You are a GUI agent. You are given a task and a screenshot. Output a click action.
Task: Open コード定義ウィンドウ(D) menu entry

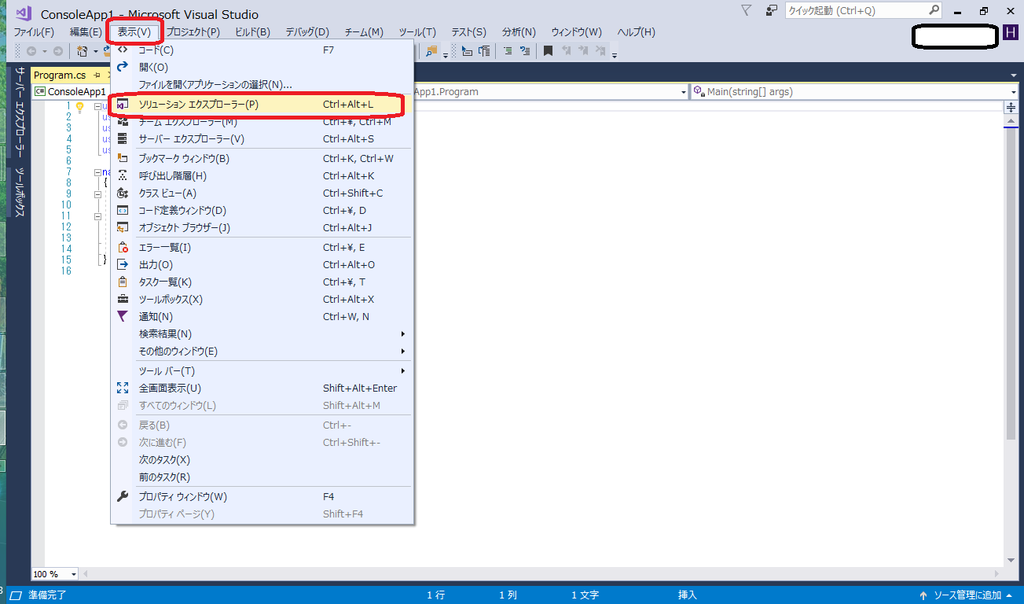pyautogui.click(x=262, y=210)
